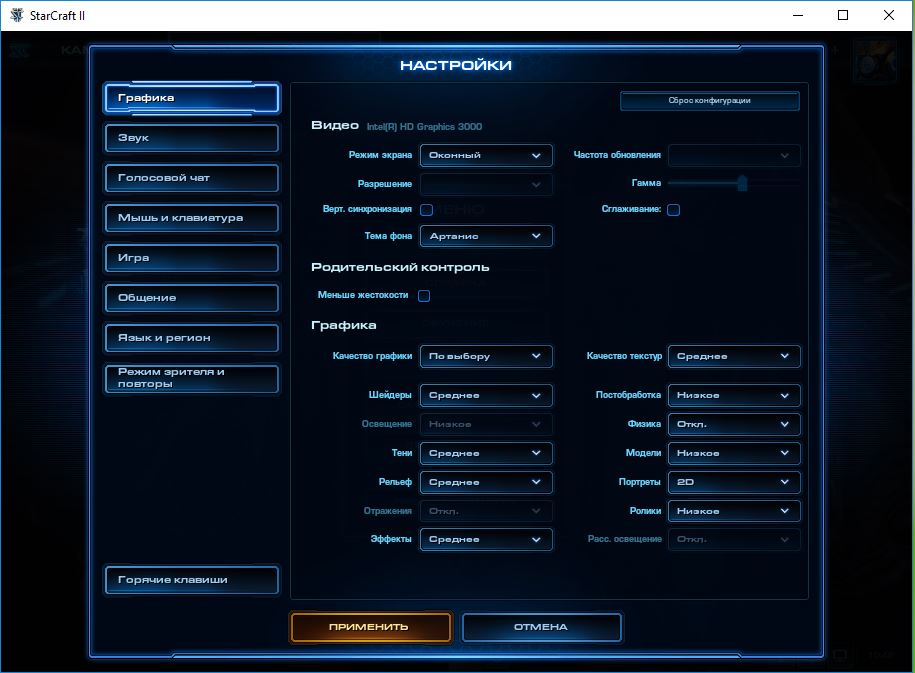The height and width of the screenshot is (673, 915).
Task: Open the Модели quality dropdown
Action: tap(734, 453)
